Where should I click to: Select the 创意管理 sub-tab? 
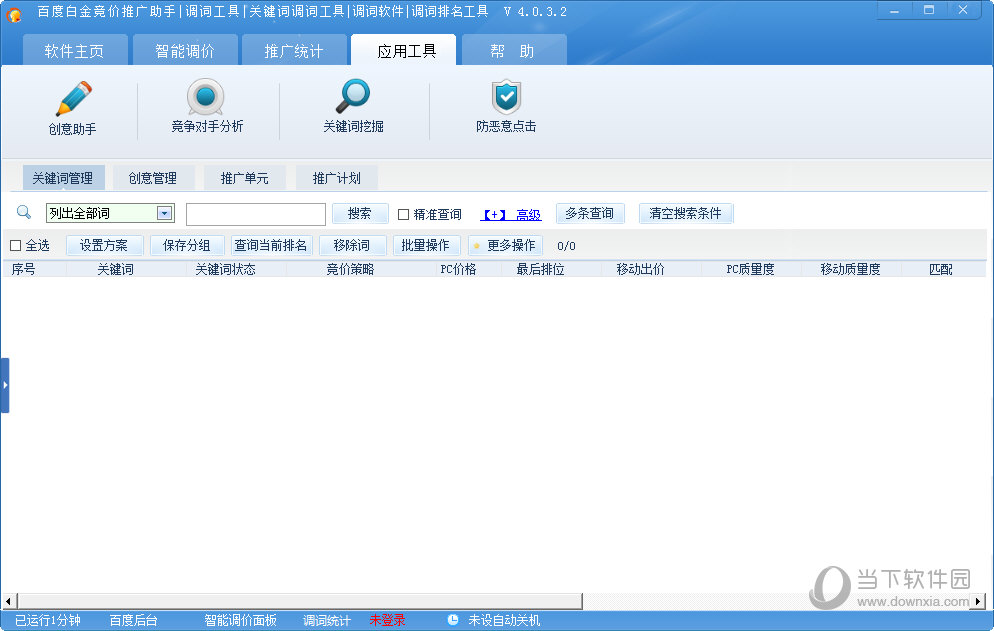pyautogui.click(x=153, y=178)
